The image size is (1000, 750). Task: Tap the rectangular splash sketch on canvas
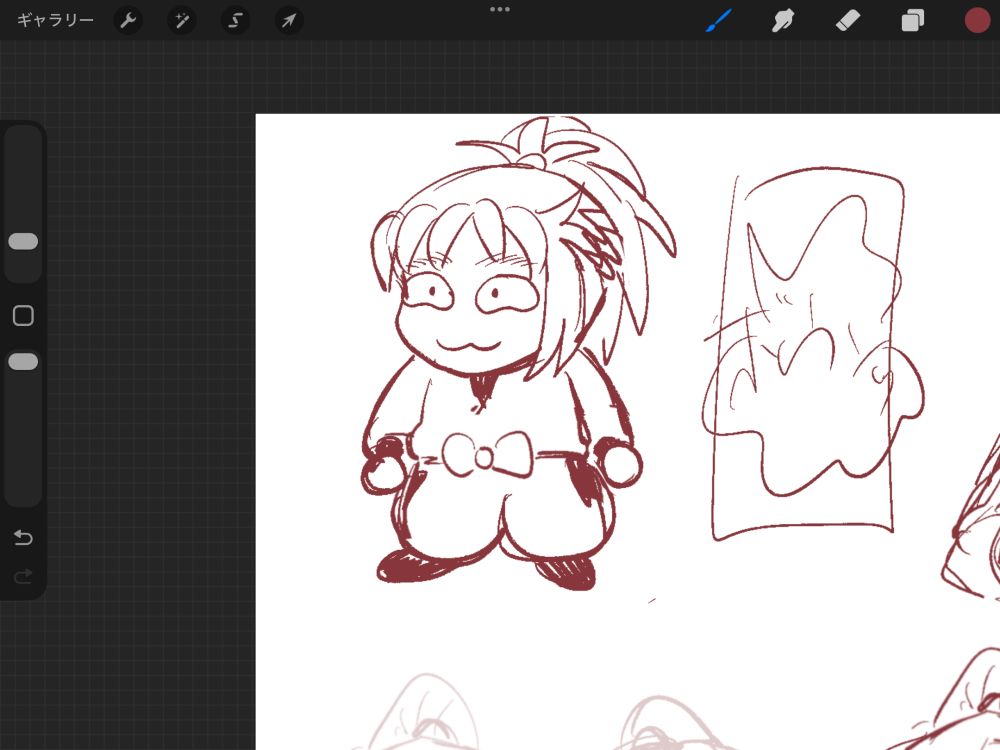tap(812, 354)
